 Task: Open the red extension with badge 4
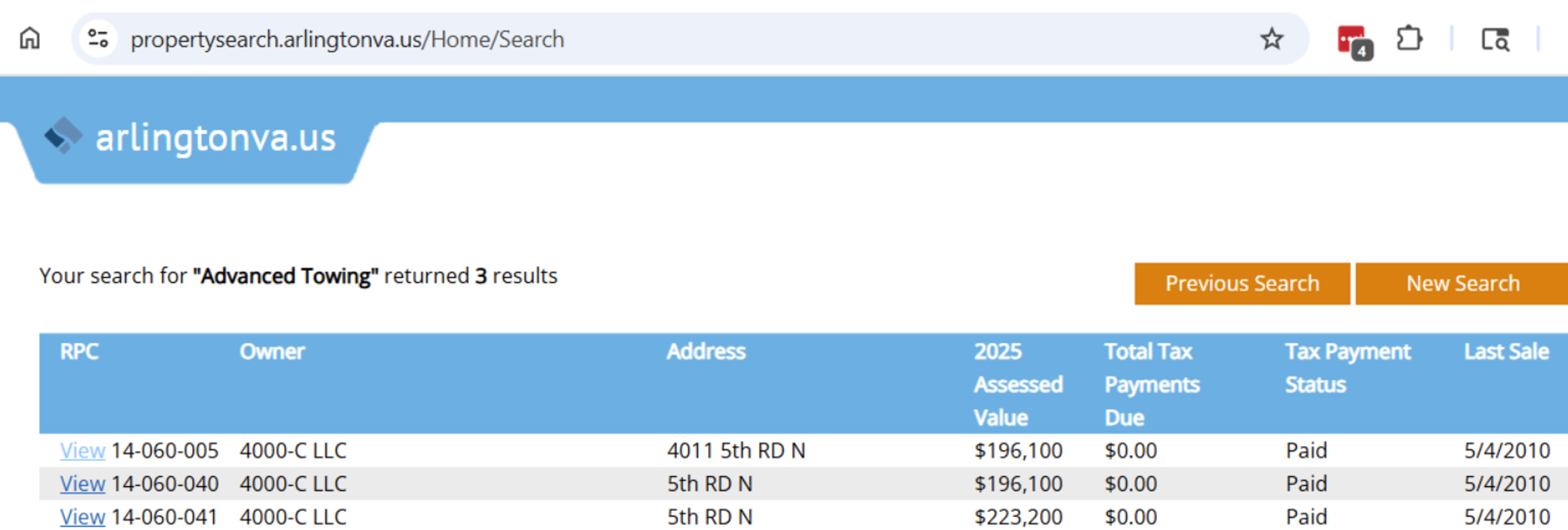click(x=1353, y=40)
